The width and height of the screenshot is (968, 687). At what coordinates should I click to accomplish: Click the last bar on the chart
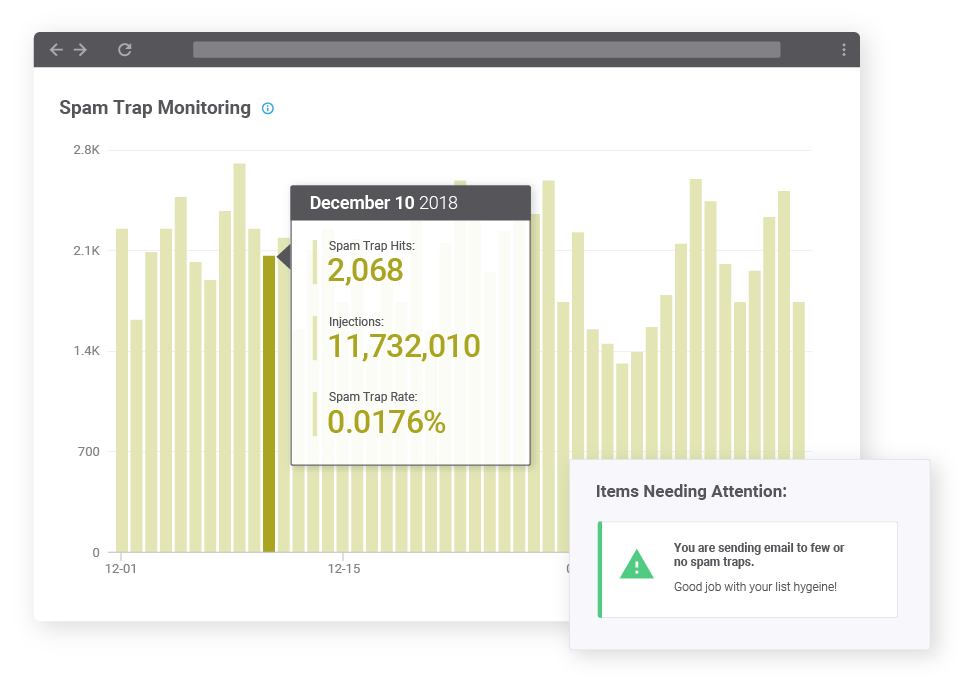click(x=799, y=381)
